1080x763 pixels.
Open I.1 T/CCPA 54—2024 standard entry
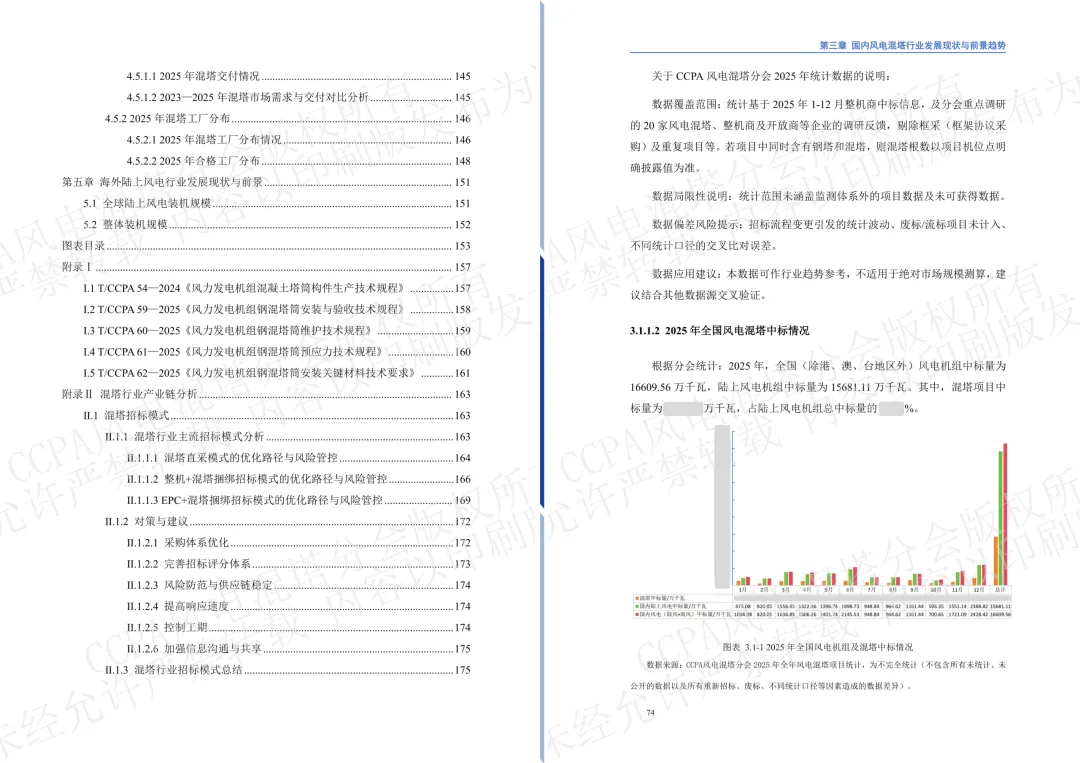pos(277,289)
